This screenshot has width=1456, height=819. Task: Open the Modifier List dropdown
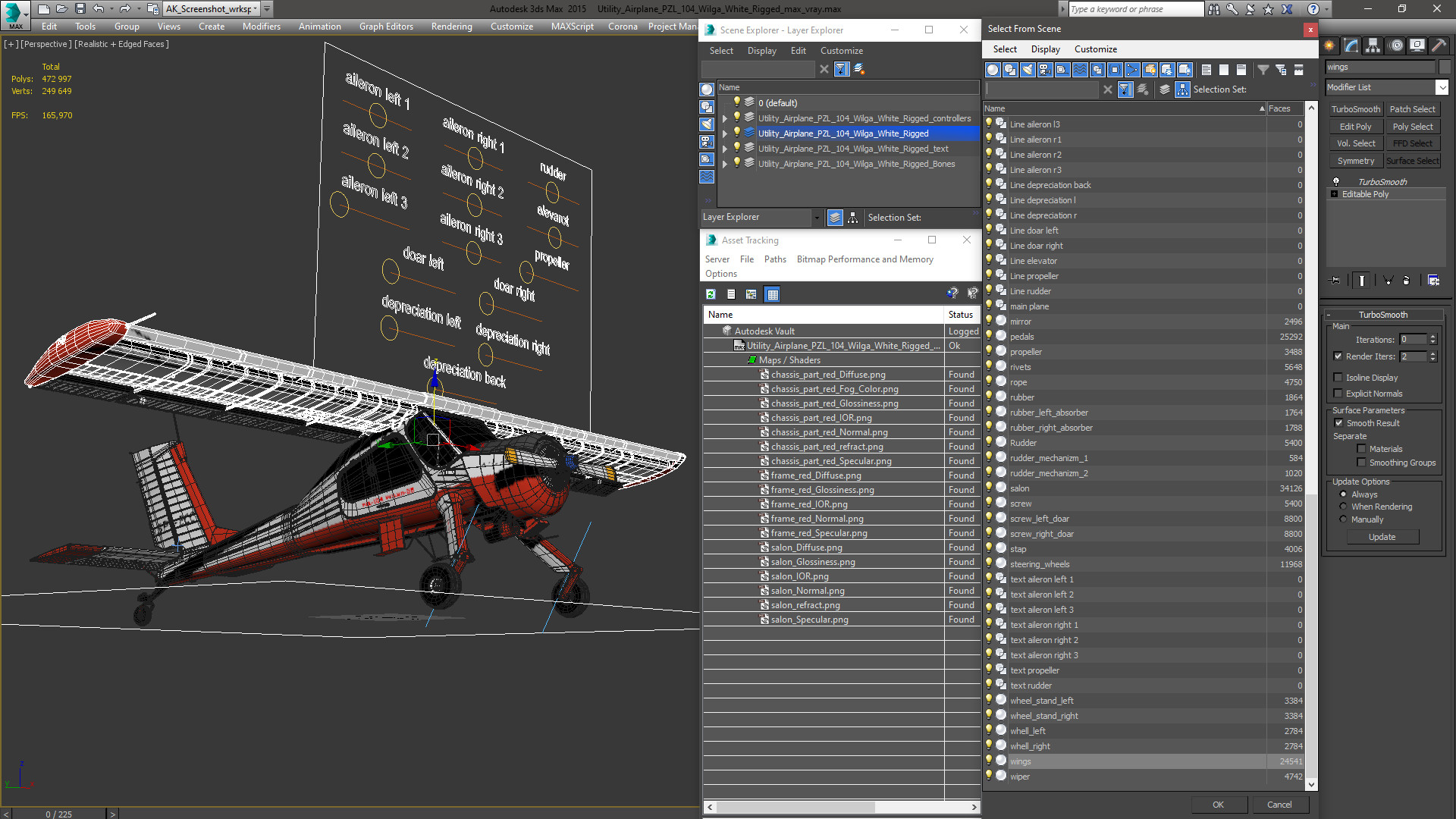(1442, 87)
